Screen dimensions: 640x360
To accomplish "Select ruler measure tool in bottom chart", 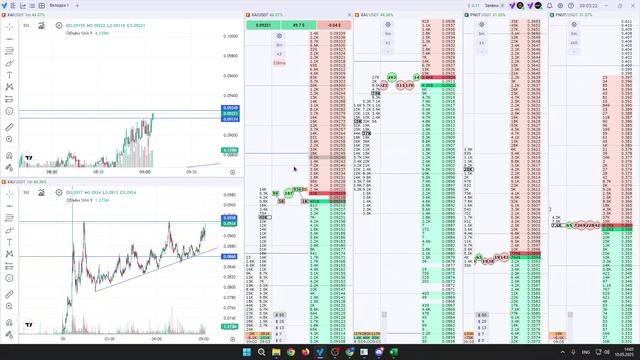I will point(9,294).
